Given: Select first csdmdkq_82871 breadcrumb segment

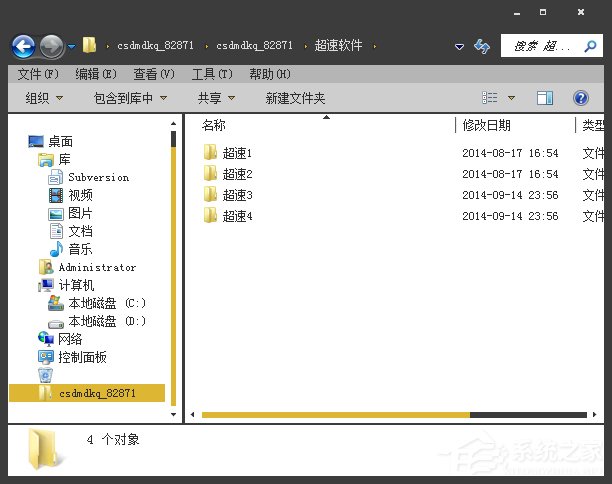Looking at the screenshot, I should pyautogui.click(x=155, y=46).
